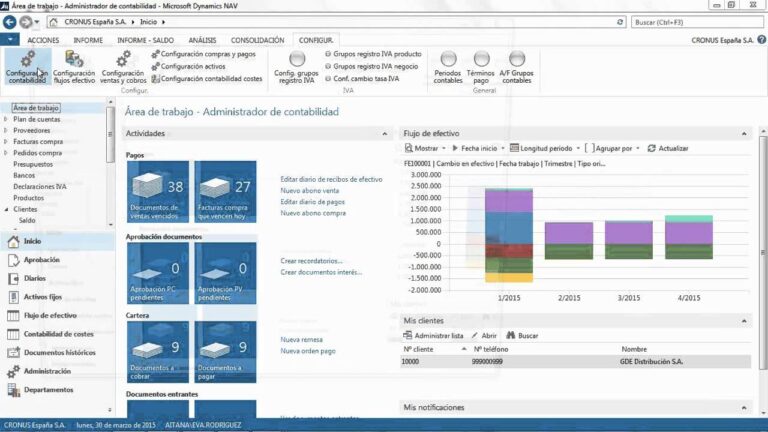This screenshot has height=432, width=768.
Task: Open the Agrupar por dropdown
Action: tap(612, 148)
